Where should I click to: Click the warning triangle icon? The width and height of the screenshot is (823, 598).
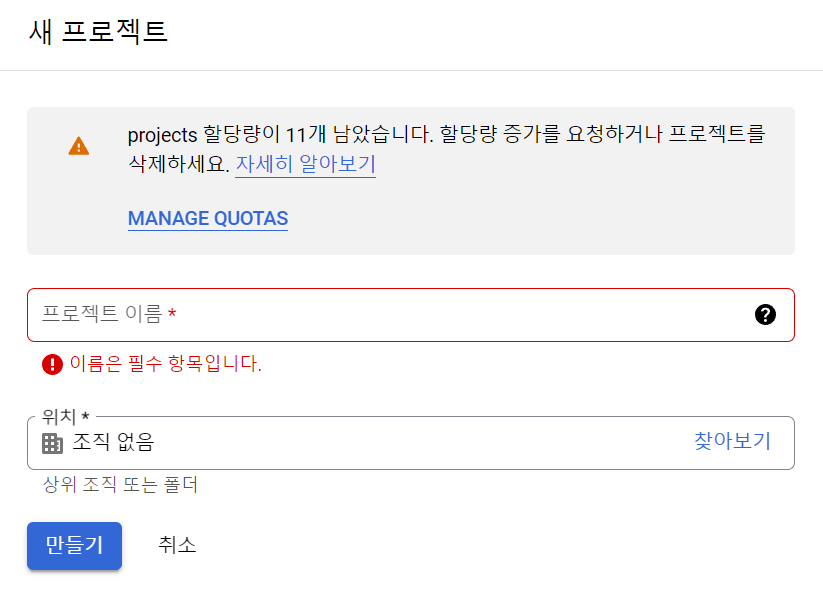tap(79, 146)
